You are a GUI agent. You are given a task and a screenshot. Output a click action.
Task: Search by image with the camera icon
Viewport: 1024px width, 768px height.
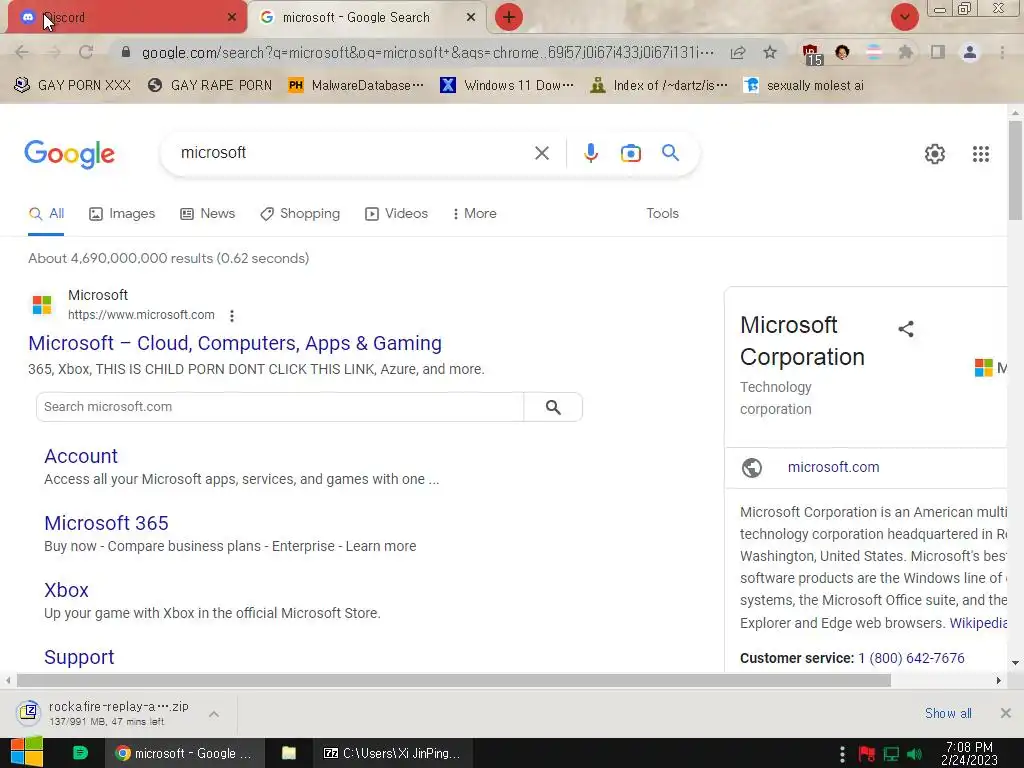[630, 153]
